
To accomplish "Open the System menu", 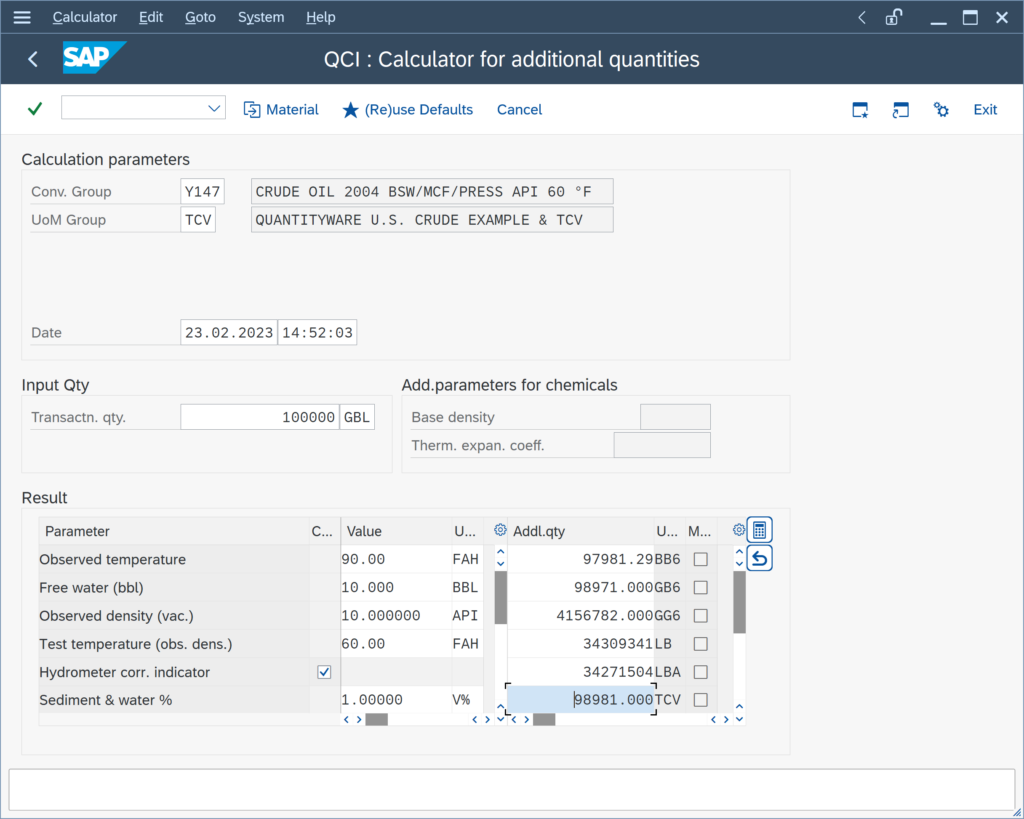I will [261, 17].
